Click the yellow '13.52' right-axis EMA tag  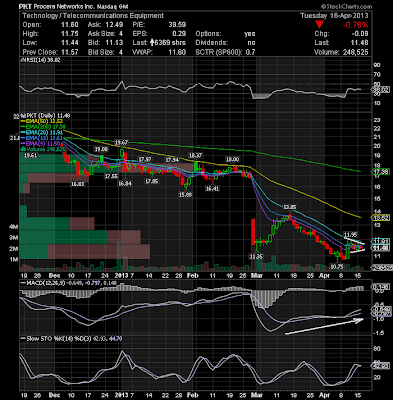click(381, 218)
